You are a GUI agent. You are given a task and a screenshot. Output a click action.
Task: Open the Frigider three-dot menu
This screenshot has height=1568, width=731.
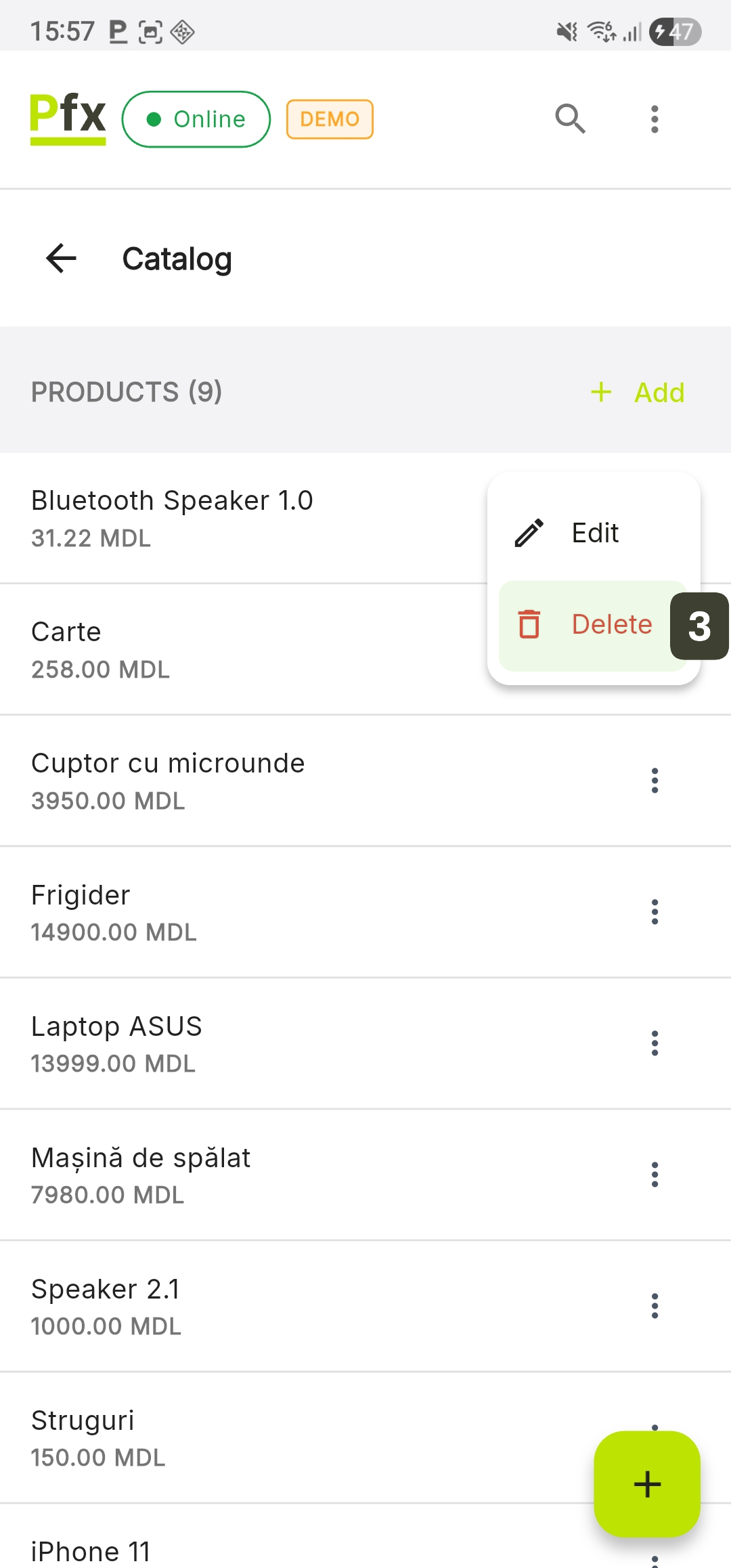coord(654,912)
